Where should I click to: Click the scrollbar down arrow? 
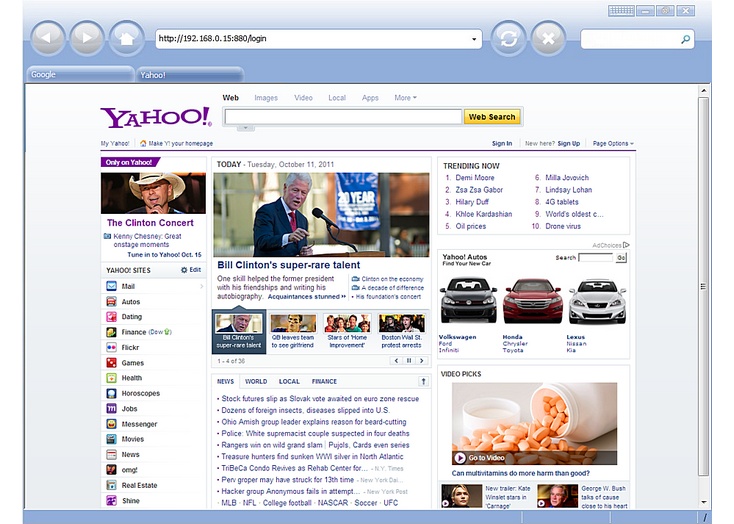coord(704,502)
